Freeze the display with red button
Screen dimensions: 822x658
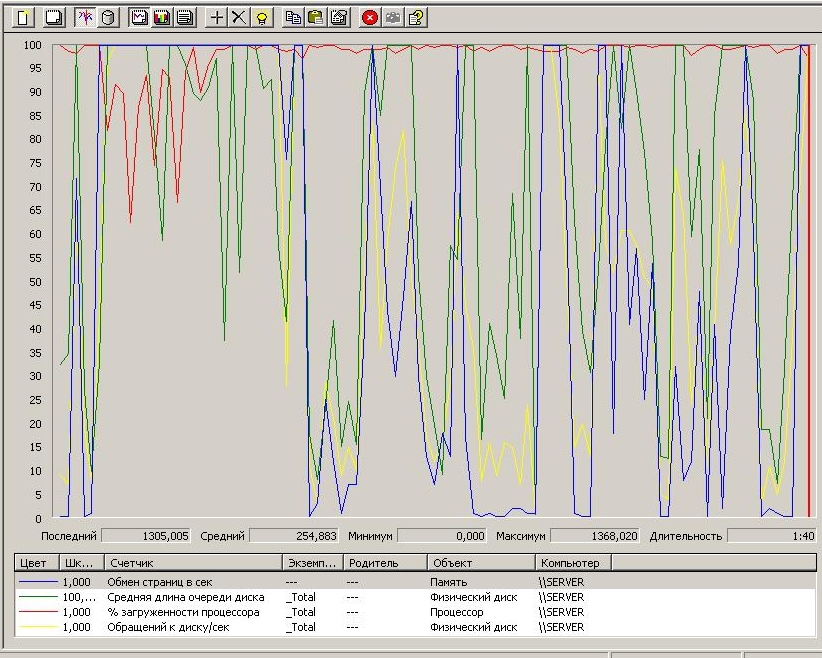[x=370, y=17]
